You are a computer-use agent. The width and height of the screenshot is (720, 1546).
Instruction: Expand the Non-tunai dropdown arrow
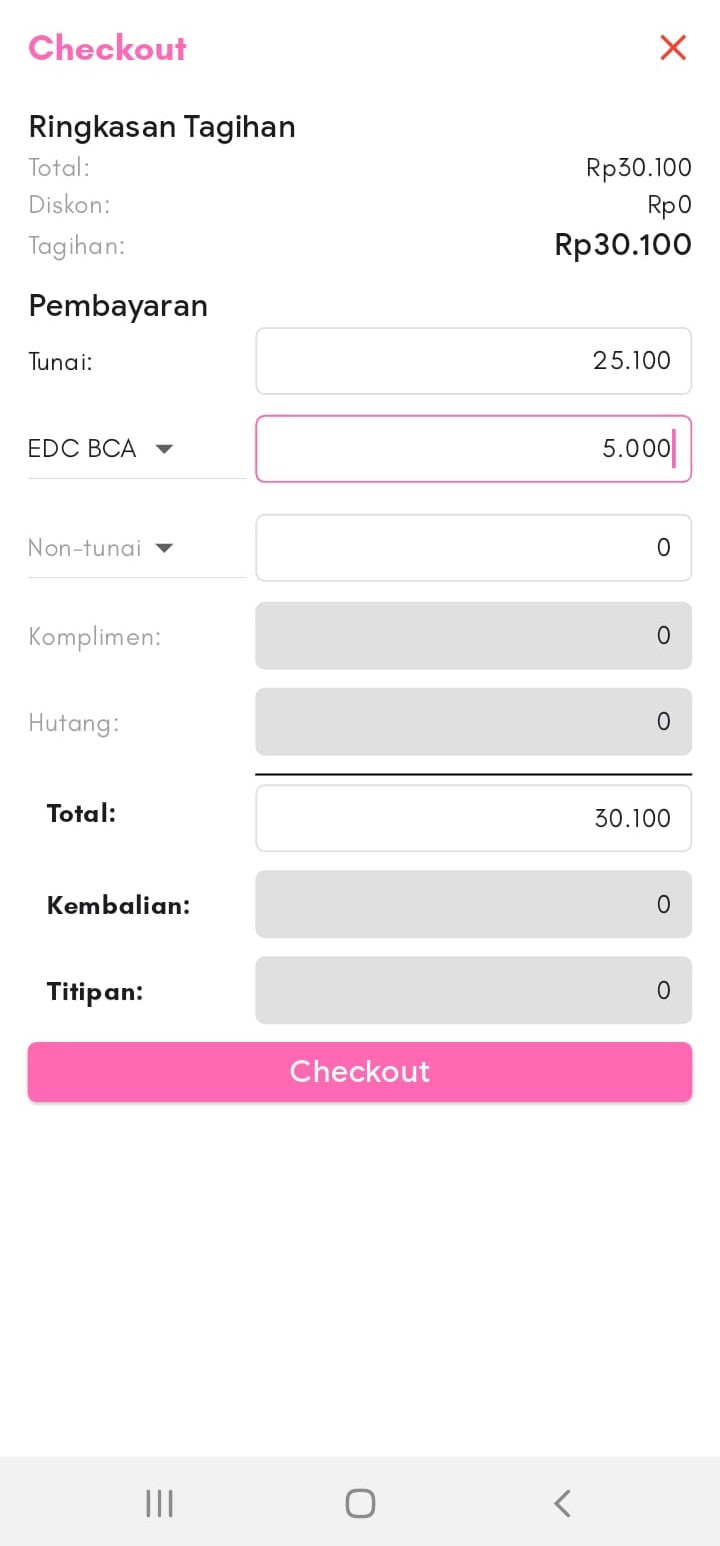[x=165, y=548]
